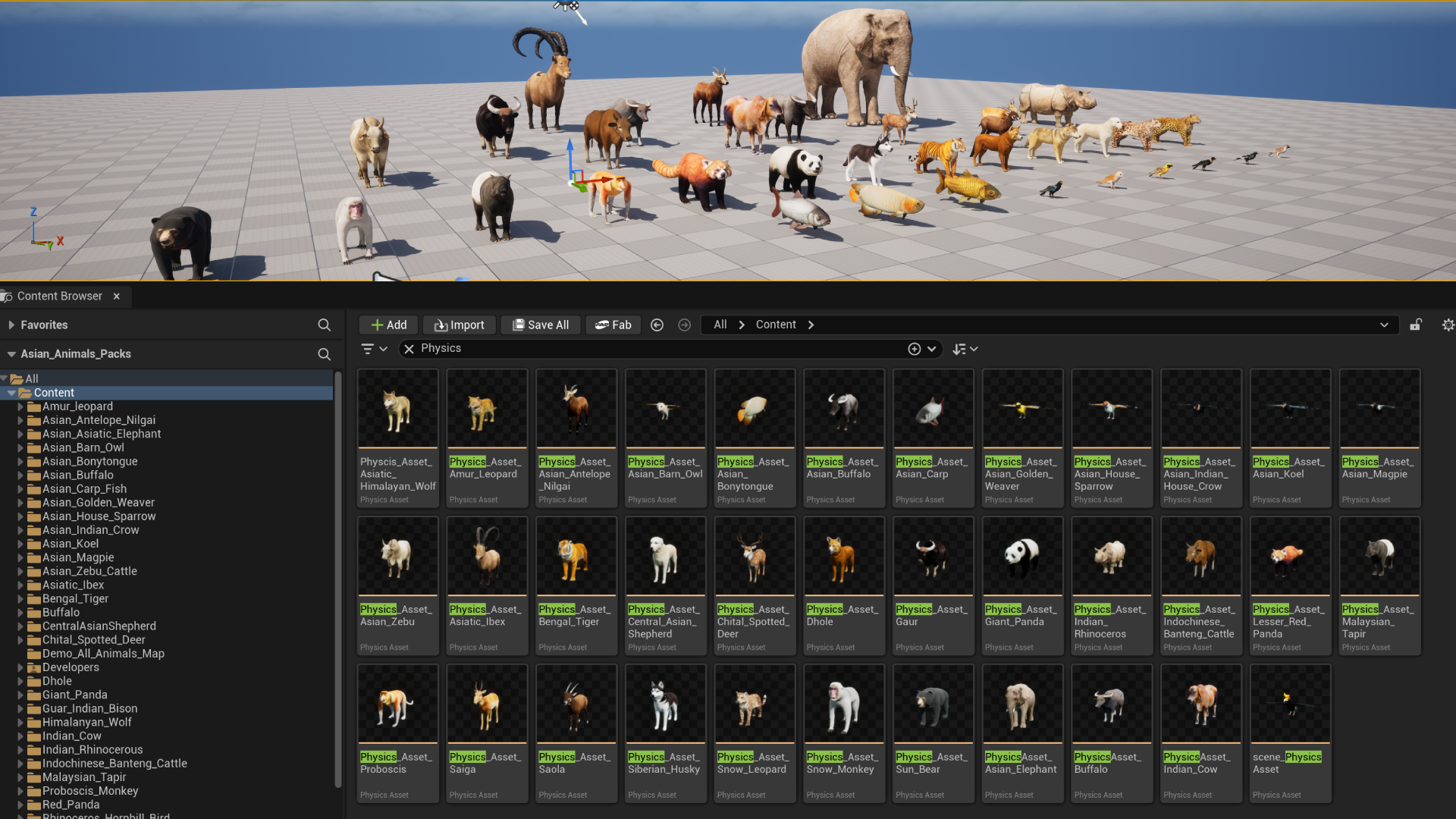Select the Giant_Panda folder
Viewport: 1456px width, 819px height.
click(x=74, y=695)
